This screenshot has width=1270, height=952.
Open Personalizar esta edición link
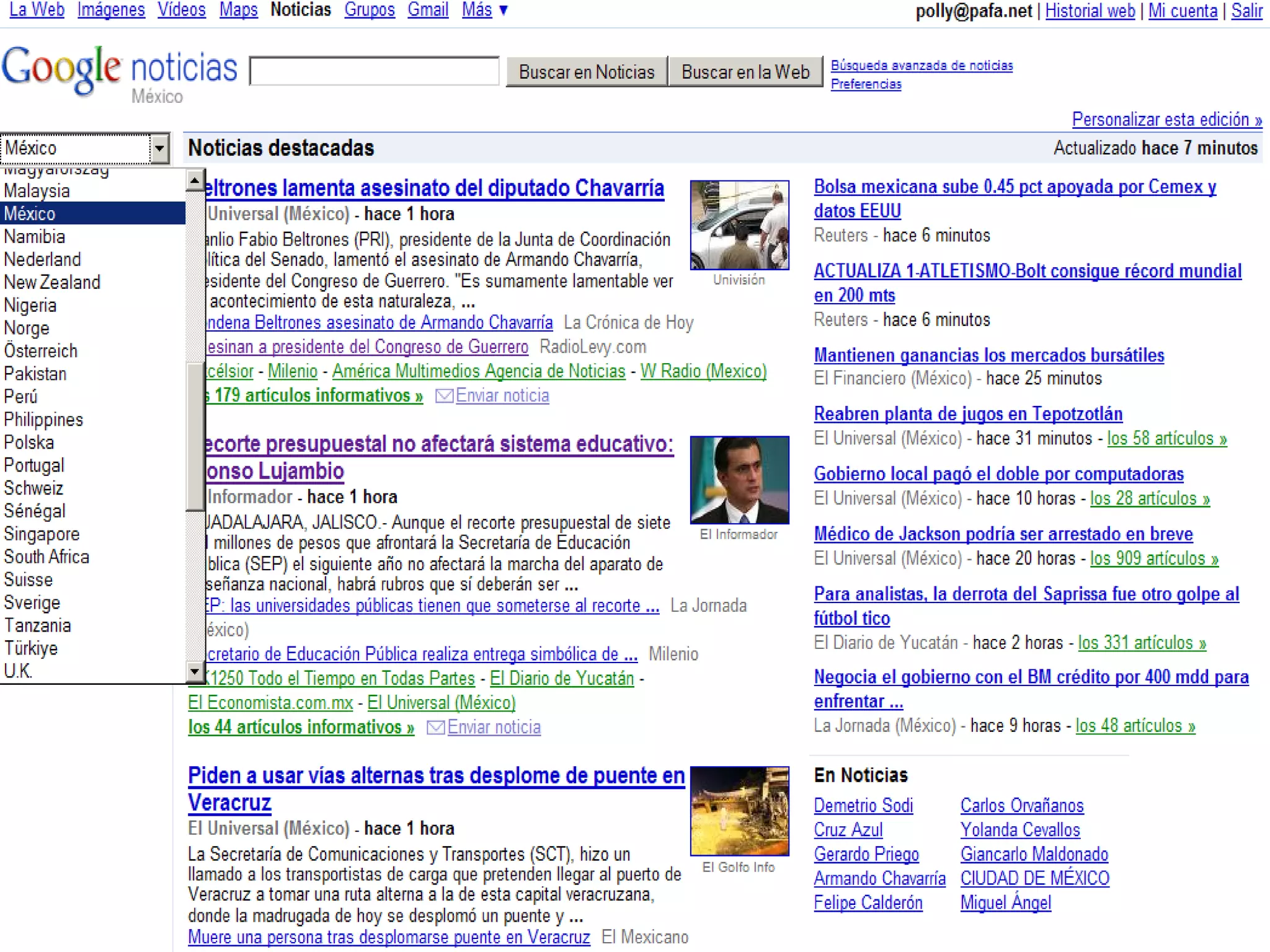[x=1166, y=120]
